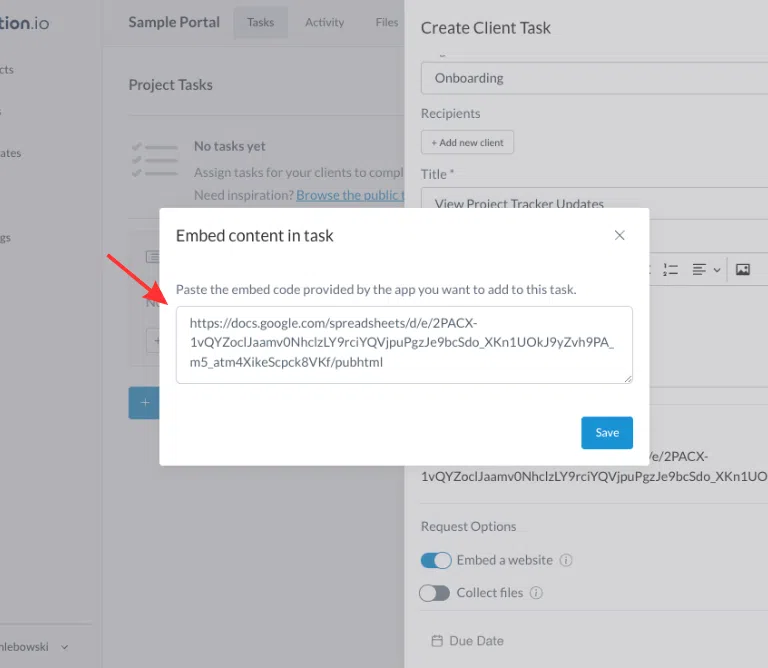Click the logo in the top-left corner
Image resolution: width=768 pixels, height=668 pixels.
pyautogui.click(x=24, y=23)
